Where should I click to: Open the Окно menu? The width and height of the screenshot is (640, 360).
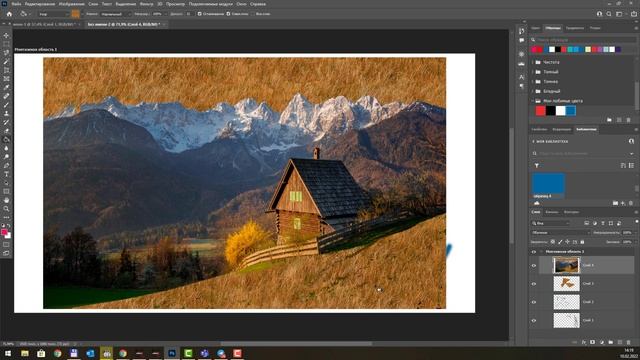[241, 4]
